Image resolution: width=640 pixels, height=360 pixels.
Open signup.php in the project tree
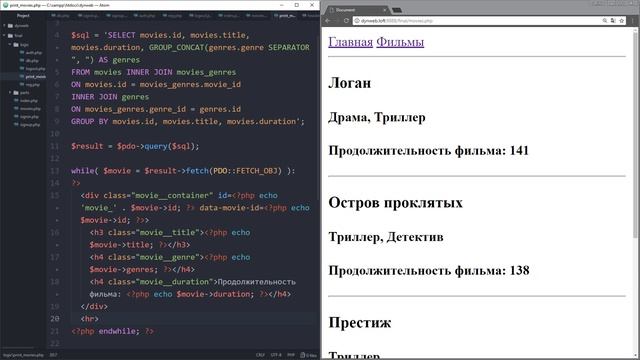(x=29, y=124)
